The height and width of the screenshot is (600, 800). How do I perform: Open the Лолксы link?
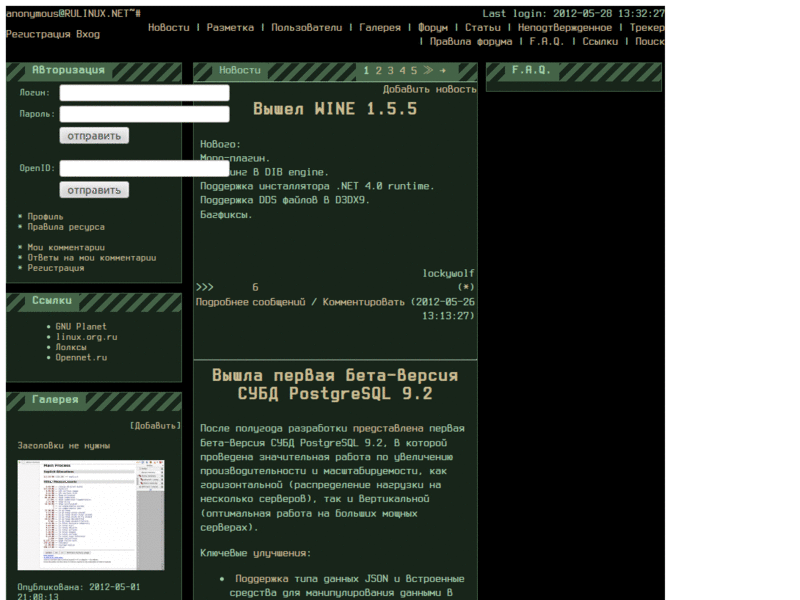71,347
